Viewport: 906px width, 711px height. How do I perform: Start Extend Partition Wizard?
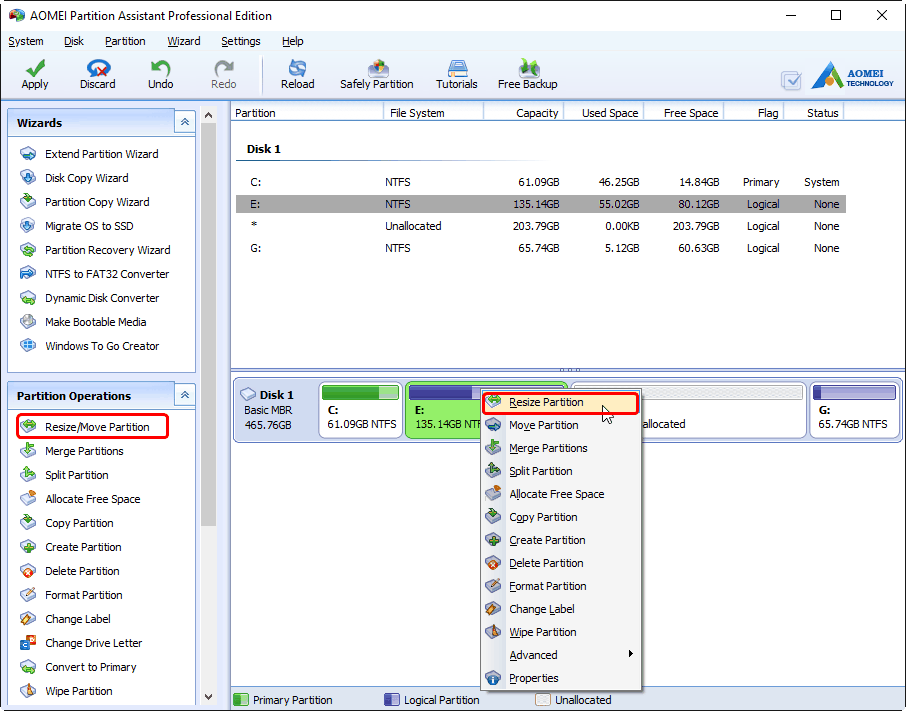point(89,154)
